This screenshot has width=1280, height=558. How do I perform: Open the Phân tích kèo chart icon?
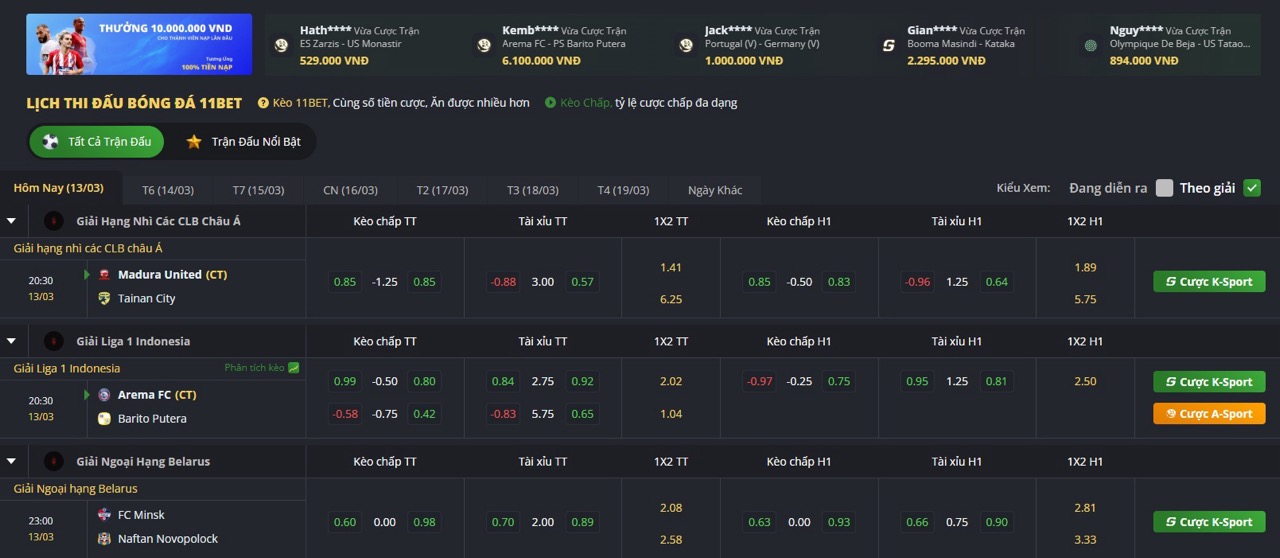pyautogui.click(x=293, y=368)
